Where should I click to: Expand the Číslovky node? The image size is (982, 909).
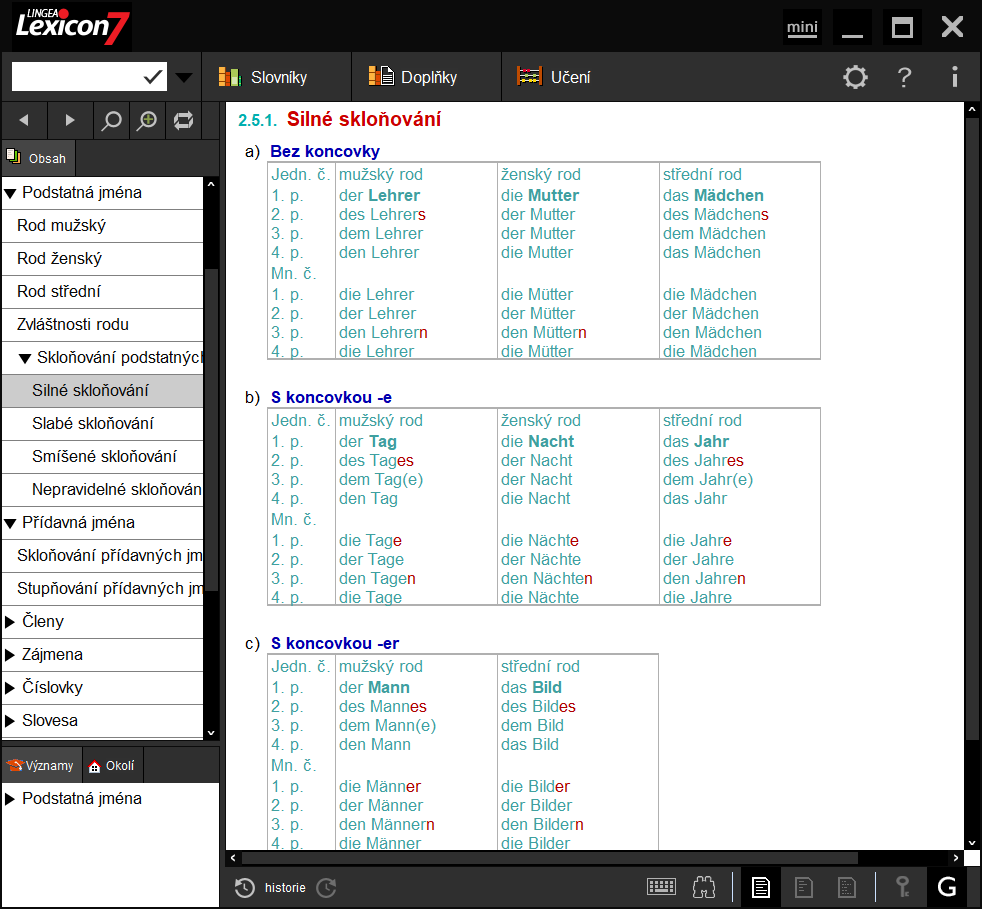coord(10,688)
